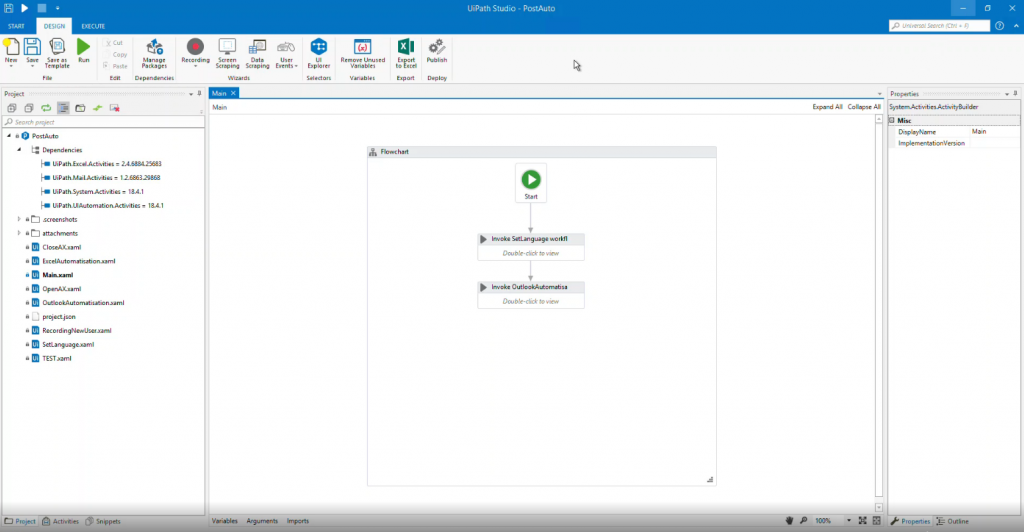Start the Recording wizard

click(195, 52)
